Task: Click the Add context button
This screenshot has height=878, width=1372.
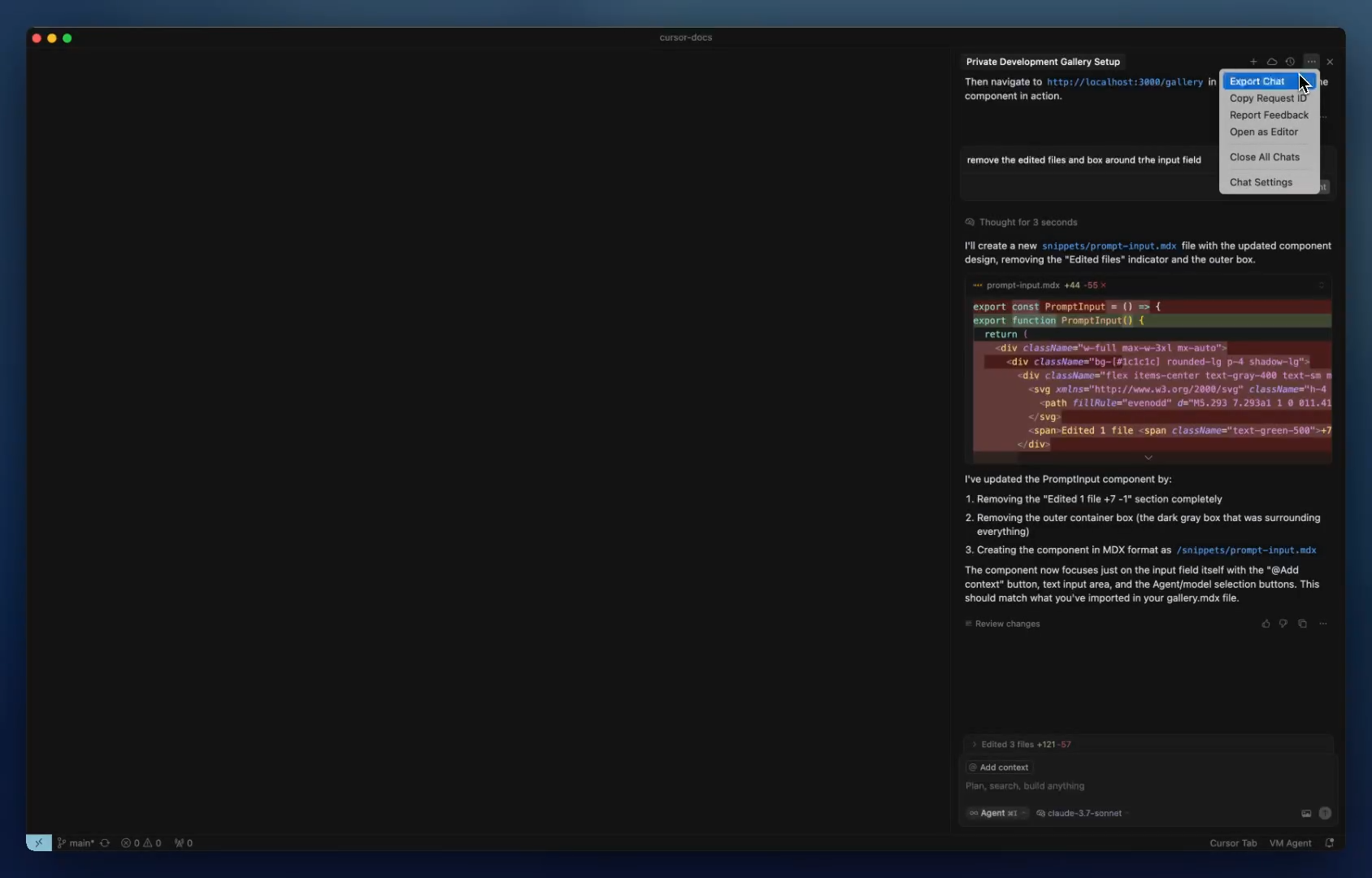Action: (999, 767)
